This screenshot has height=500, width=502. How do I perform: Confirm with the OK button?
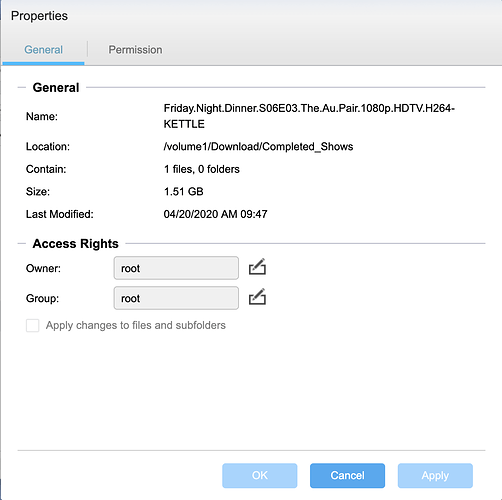click(260, 475)
